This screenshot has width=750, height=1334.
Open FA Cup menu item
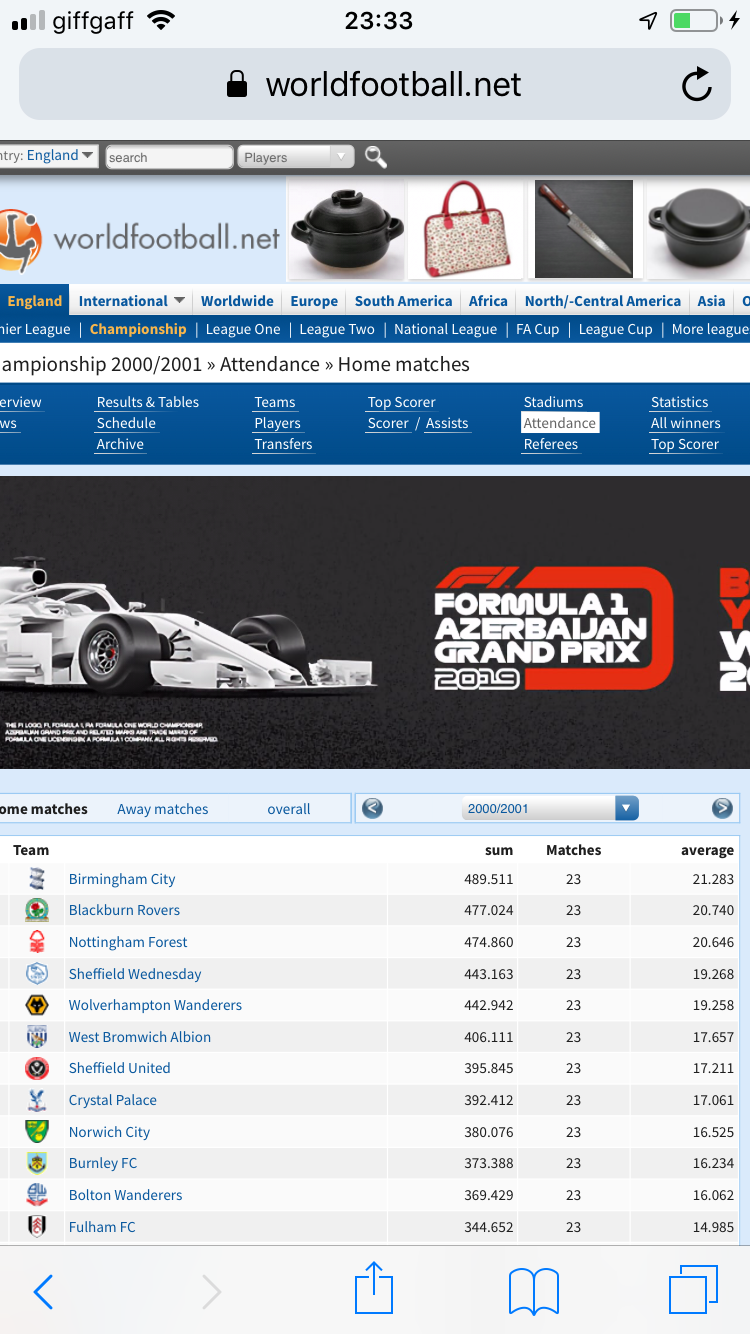point(537,329)
